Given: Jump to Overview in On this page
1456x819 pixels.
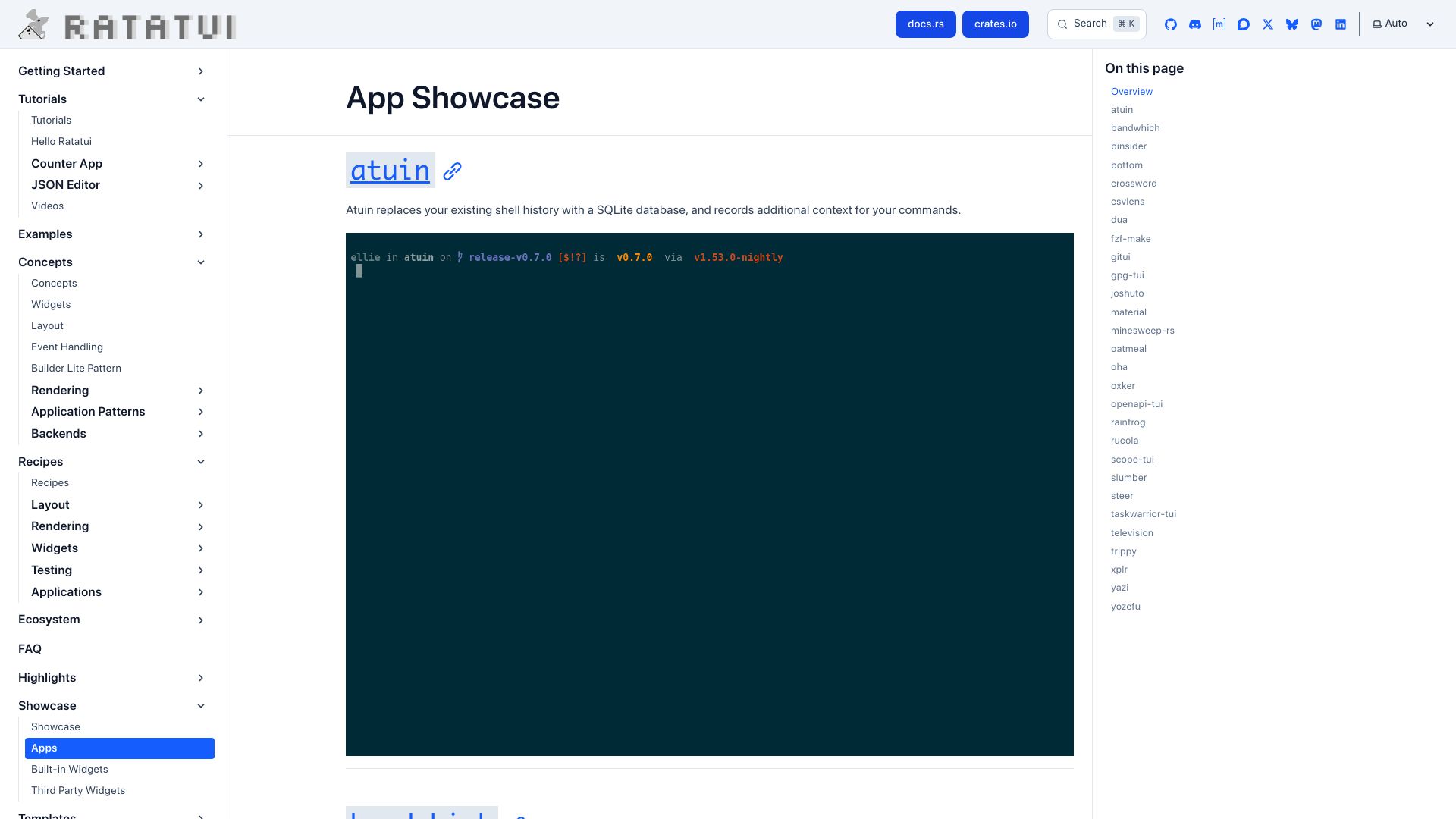Looking at the screenshot, I should click(1131, 92).
